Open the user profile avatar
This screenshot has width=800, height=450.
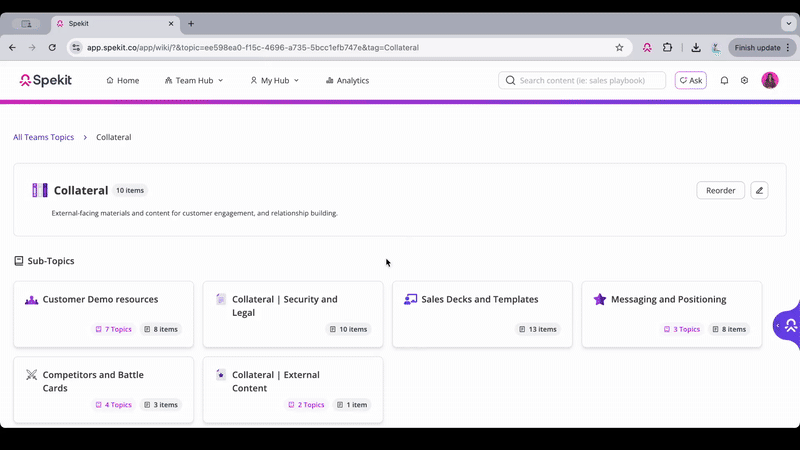769,80
